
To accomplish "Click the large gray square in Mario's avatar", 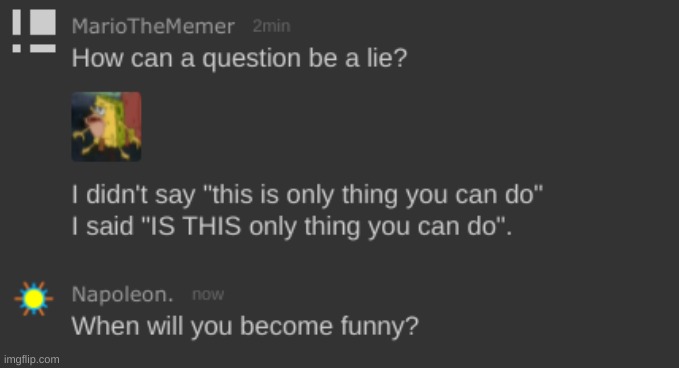I will [43, 22].
